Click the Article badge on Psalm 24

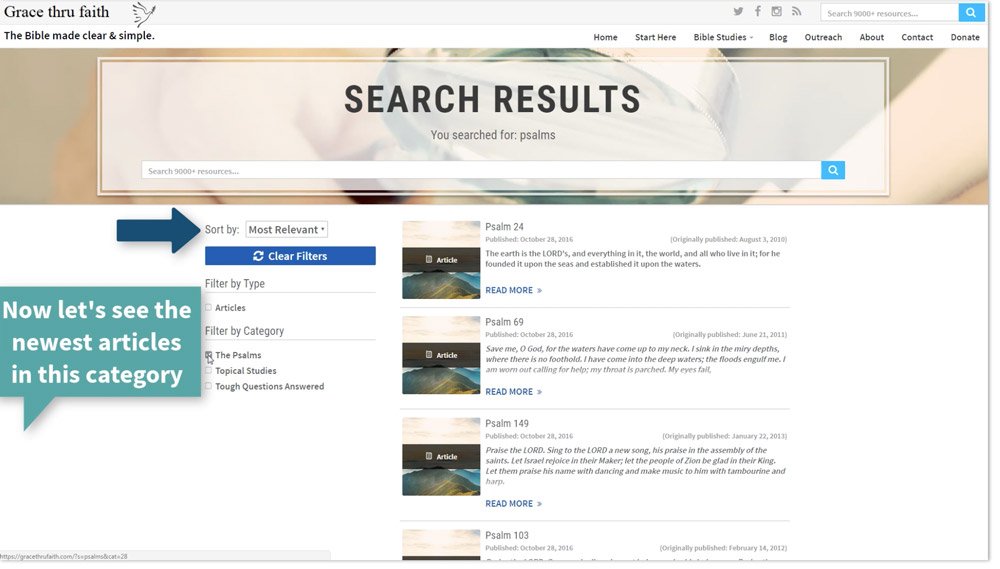point(441,260)
